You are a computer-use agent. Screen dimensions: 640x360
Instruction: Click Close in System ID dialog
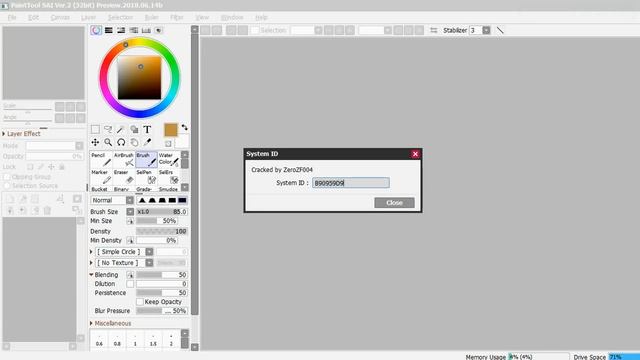point(394,202)
